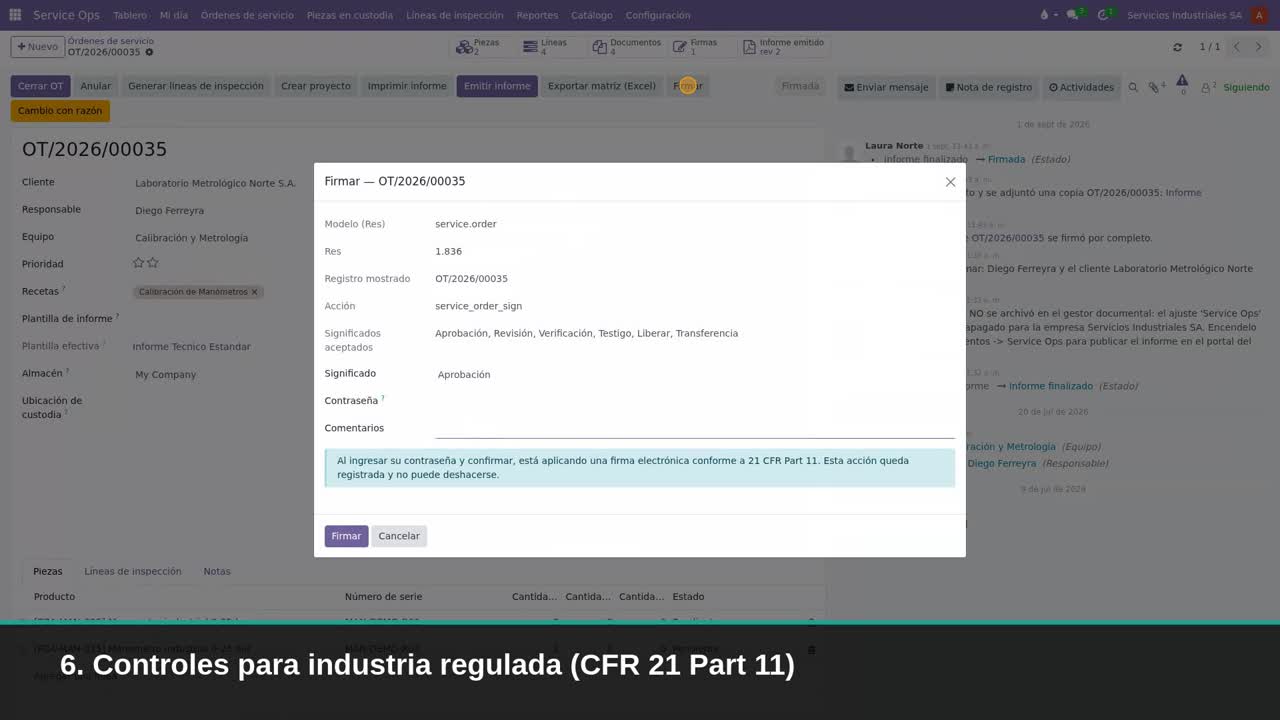Image resolution: width=1280 pixels, height=720 pixels.
Task: Click the Crear proyecto button
Action: 316,86
